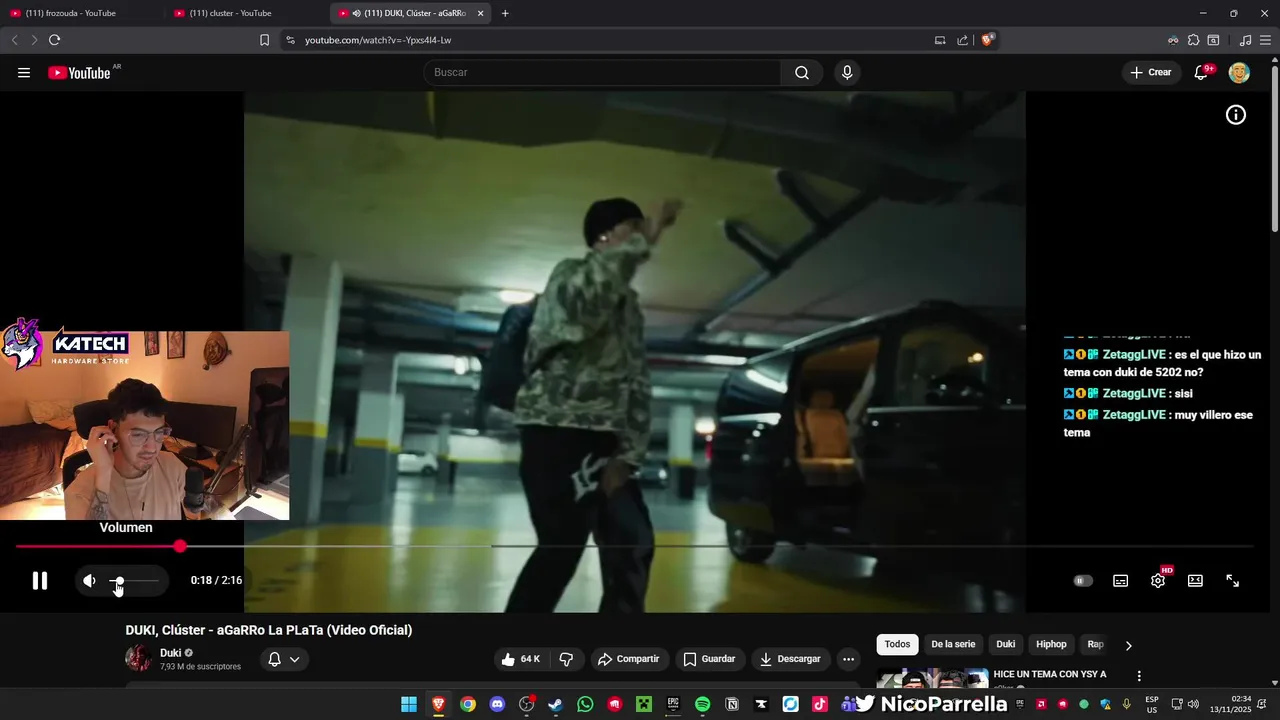This screenshot has width=1280, height=720.
Task: Click tray microphone status icon
Action: [1127, 704]
